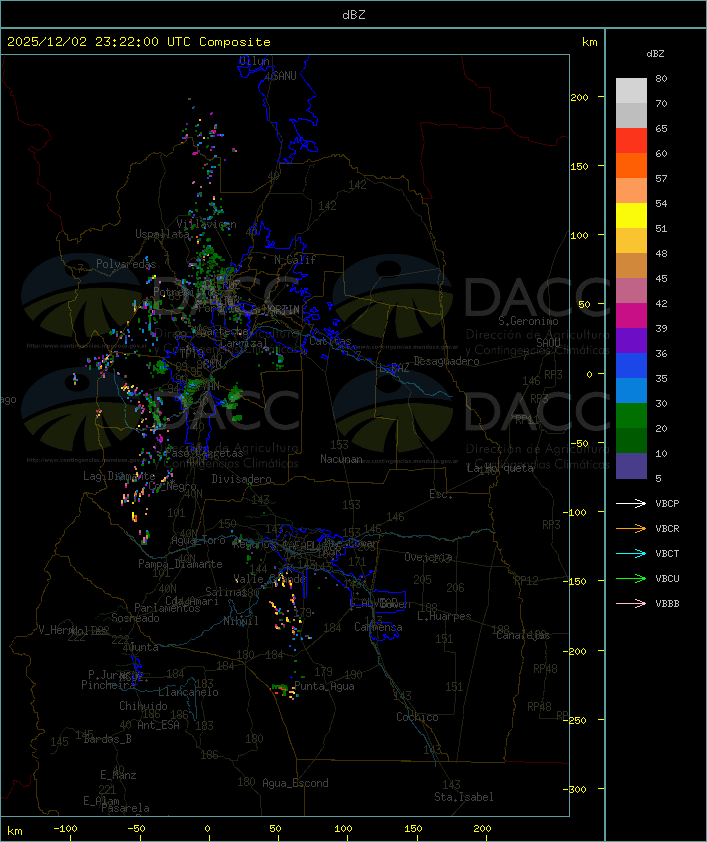This screenshot has width=707, height=842.
Task: Click the -100 km mark on horizontal axis
Action: [65, 829]
